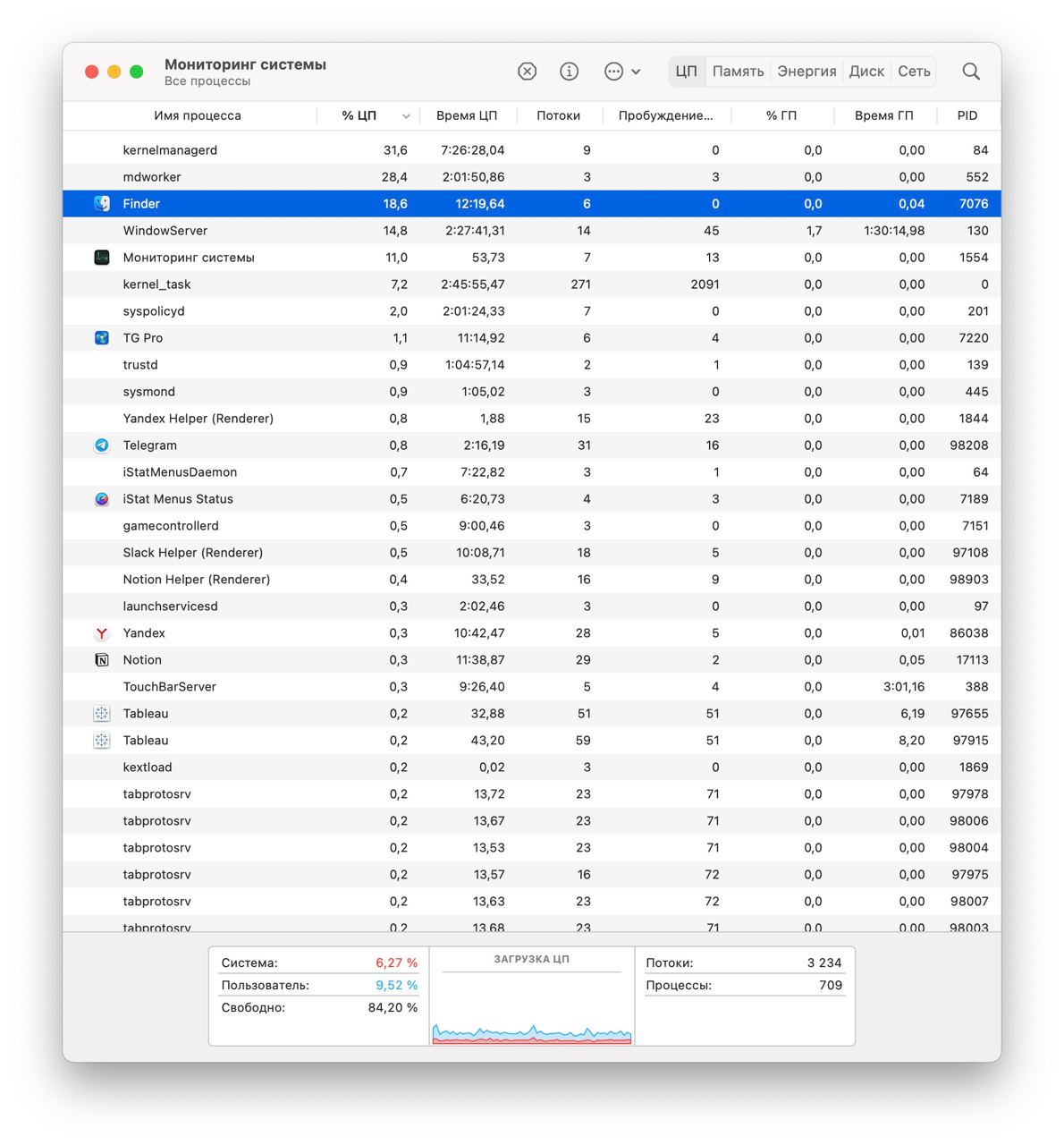
Task: Click the Мониторинг системы app icon in row
Action: coord(102,258)
